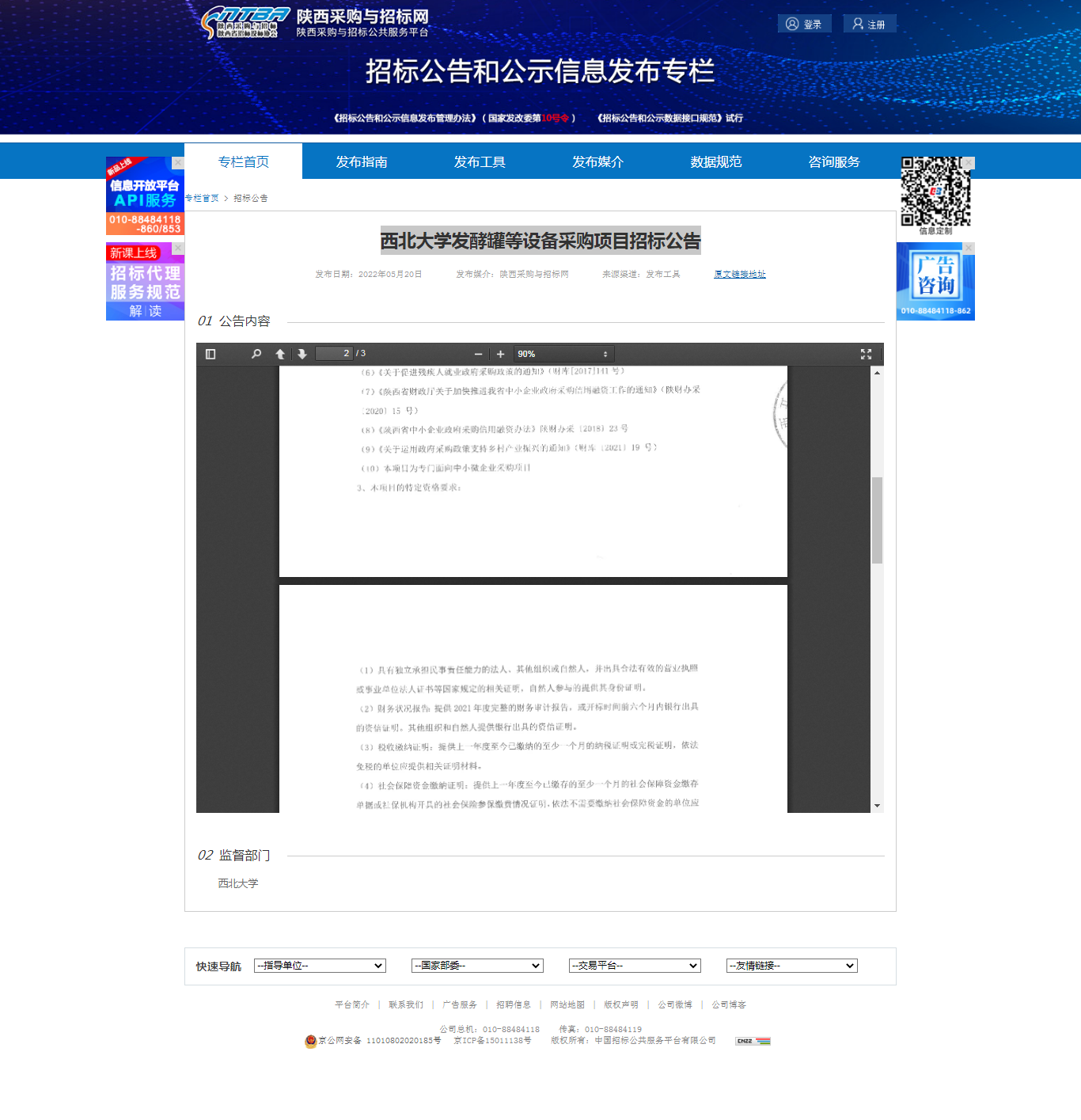
Task: Zoom in on the PDF document
Action: (x=500, y=354)
